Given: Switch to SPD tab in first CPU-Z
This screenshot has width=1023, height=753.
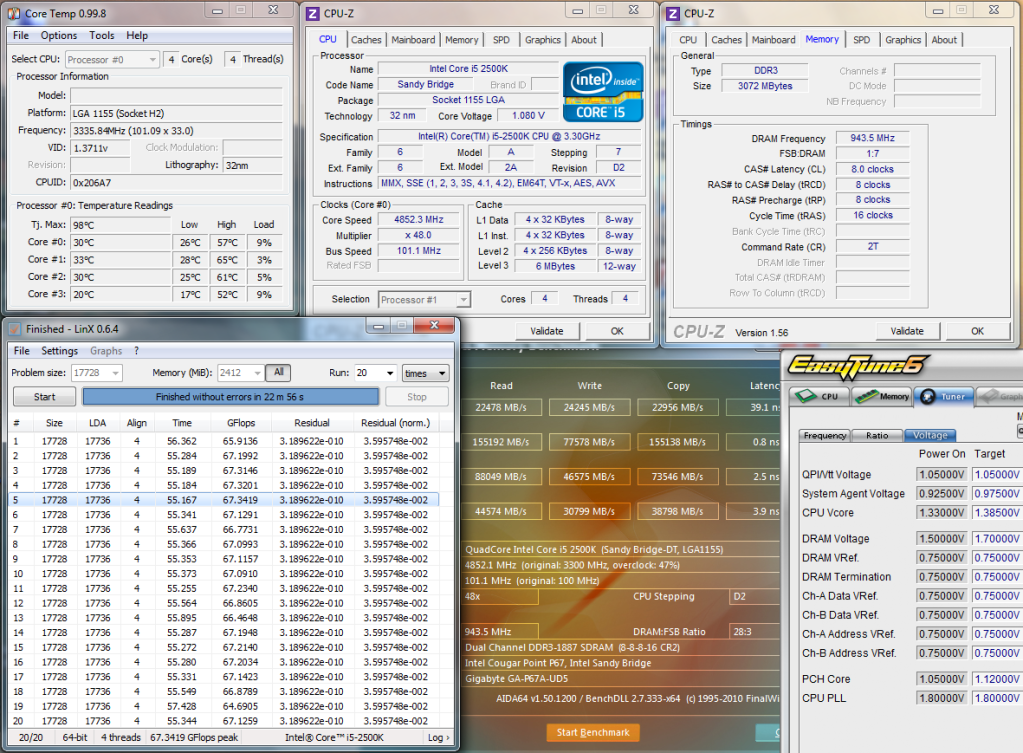Looking at the screenshot, I should click(501, 40).
